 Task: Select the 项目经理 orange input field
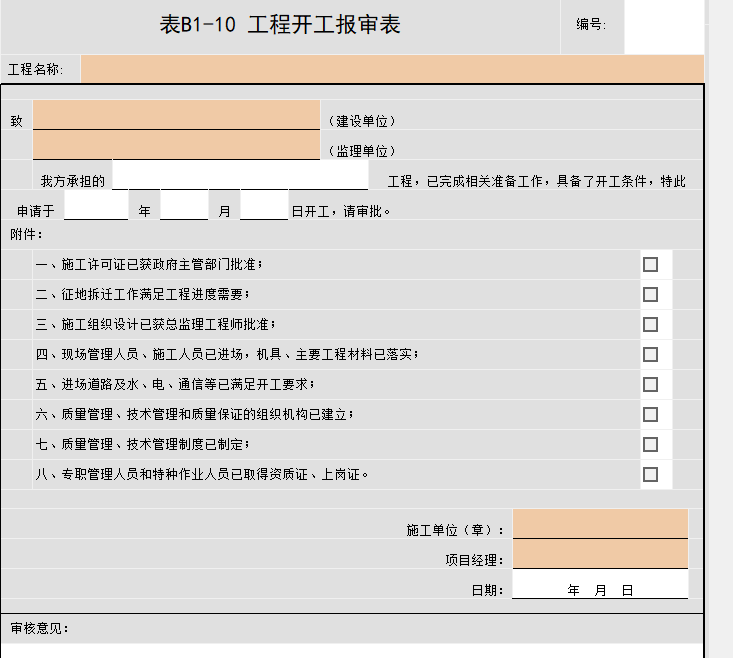pyautogui.click(x=600, y=554)
